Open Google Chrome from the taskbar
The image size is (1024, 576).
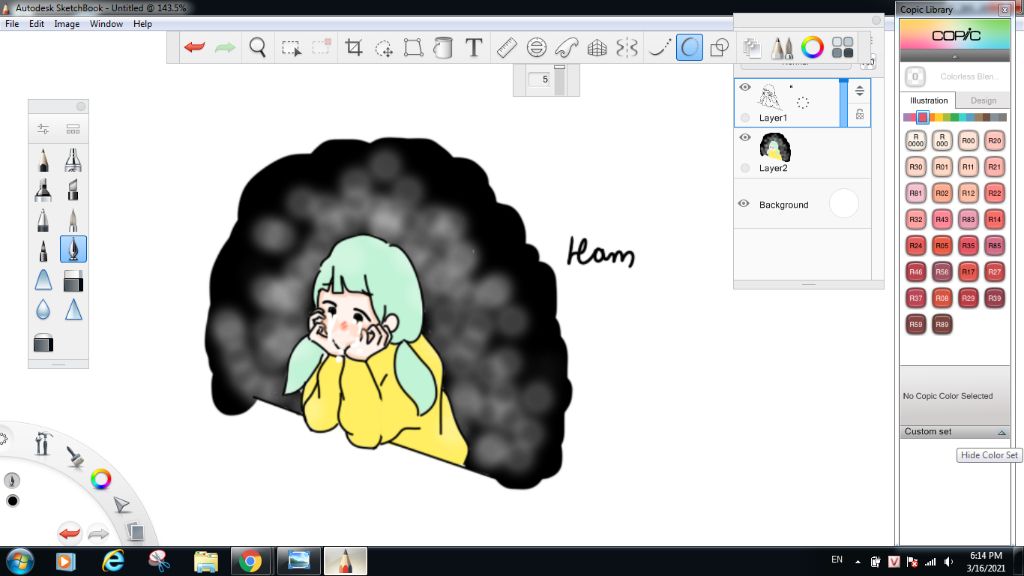(249, 562)
